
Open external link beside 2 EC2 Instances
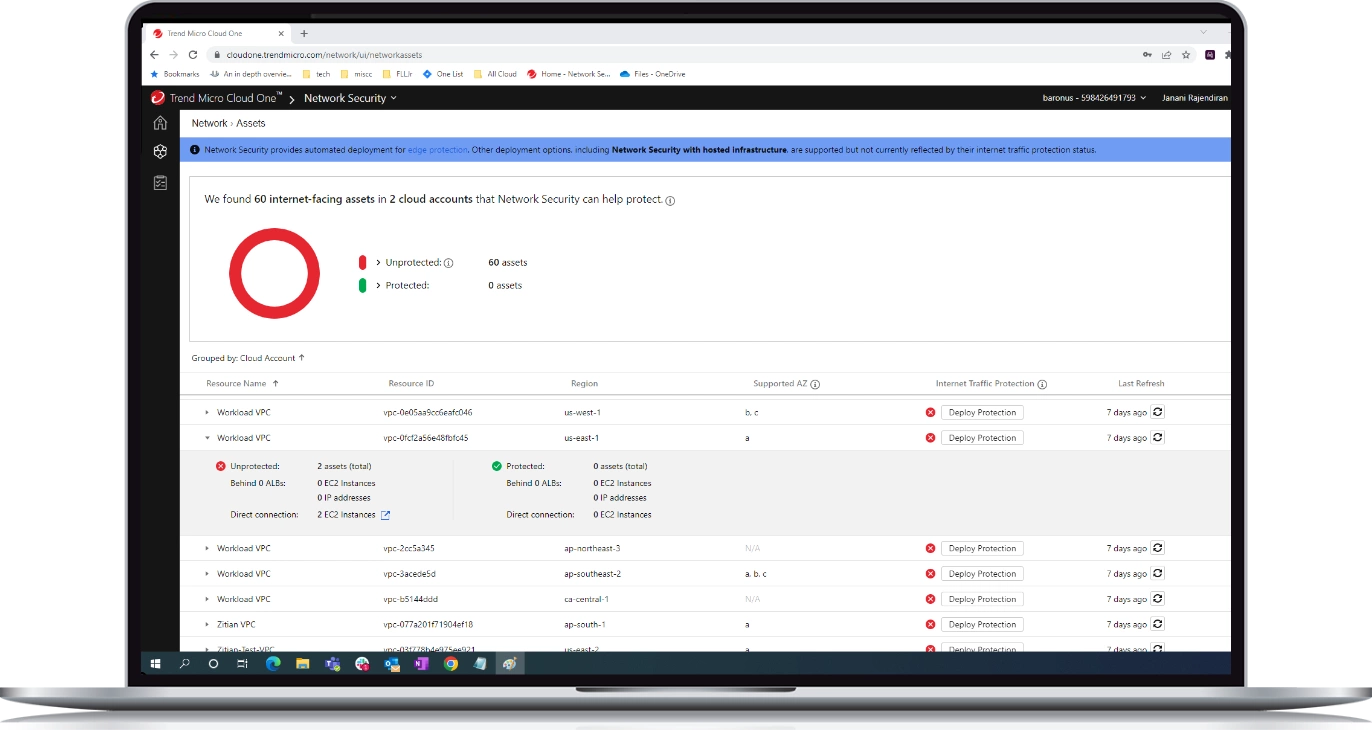[x=386, y=515]
